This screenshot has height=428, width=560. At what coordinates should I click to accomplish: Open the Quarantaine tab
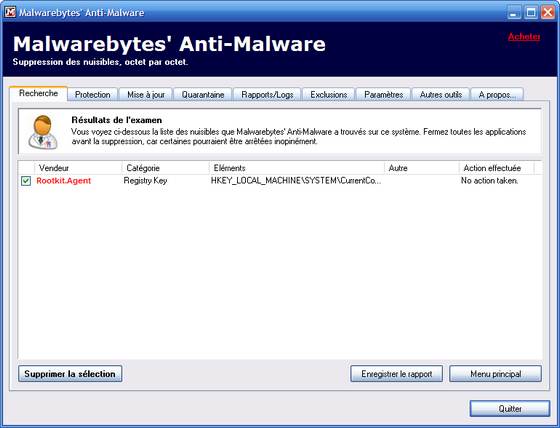(203, 95)
